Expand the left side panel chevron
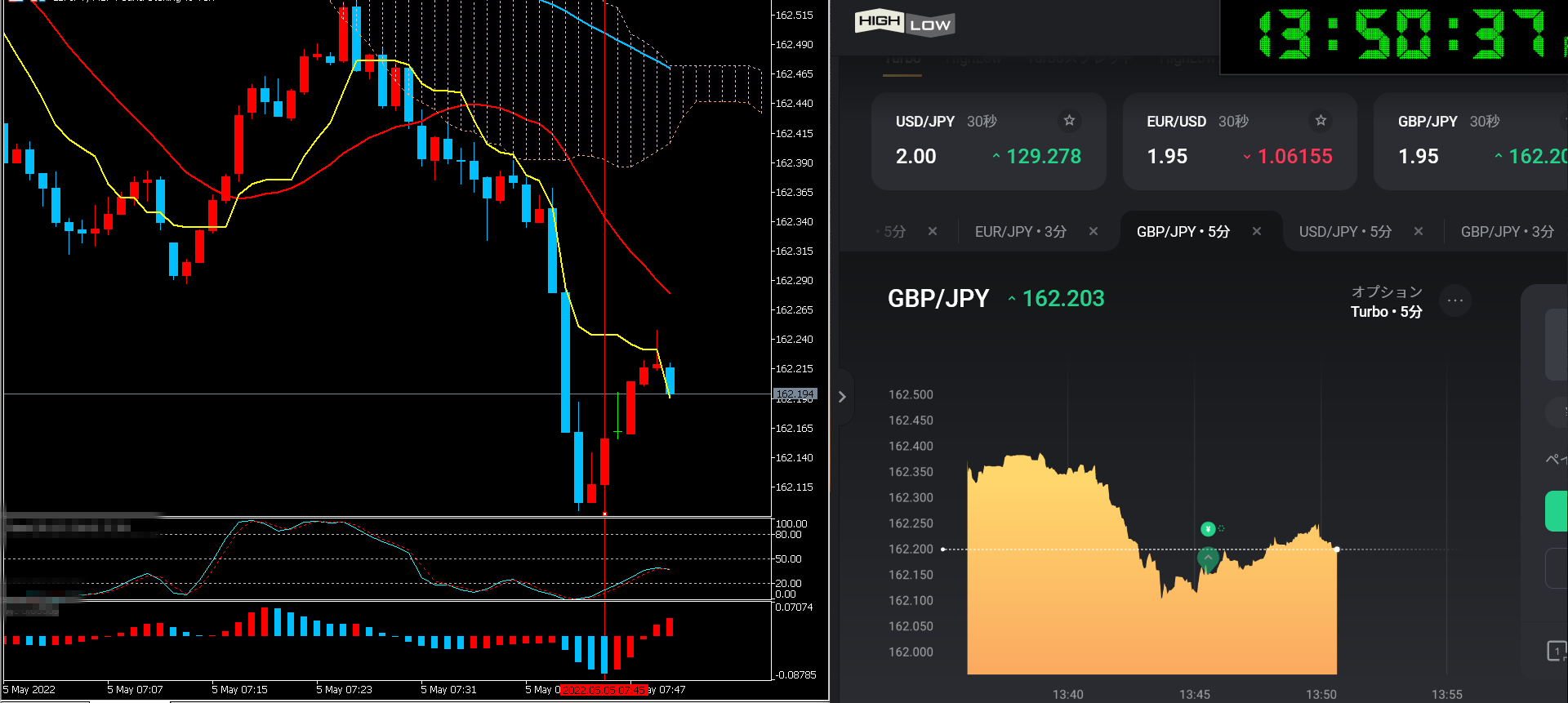The image size is (1568, 703). [842, 397]
